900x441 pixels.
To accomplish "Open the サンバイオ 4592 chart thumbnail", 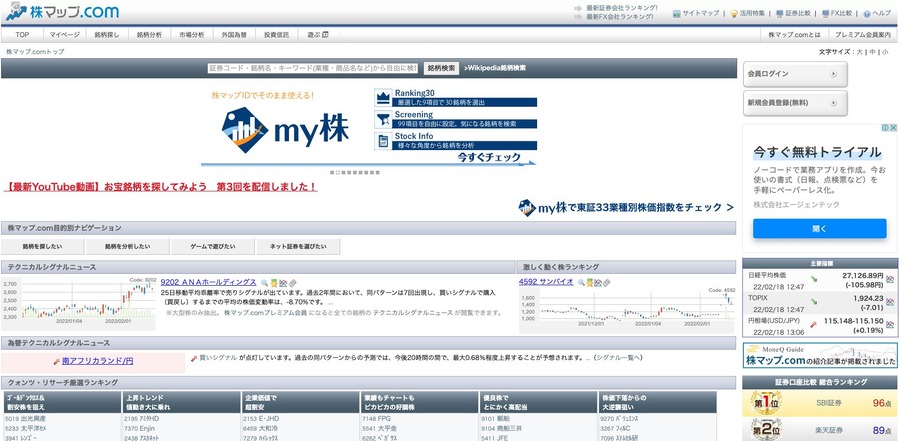I will (627, 310).
